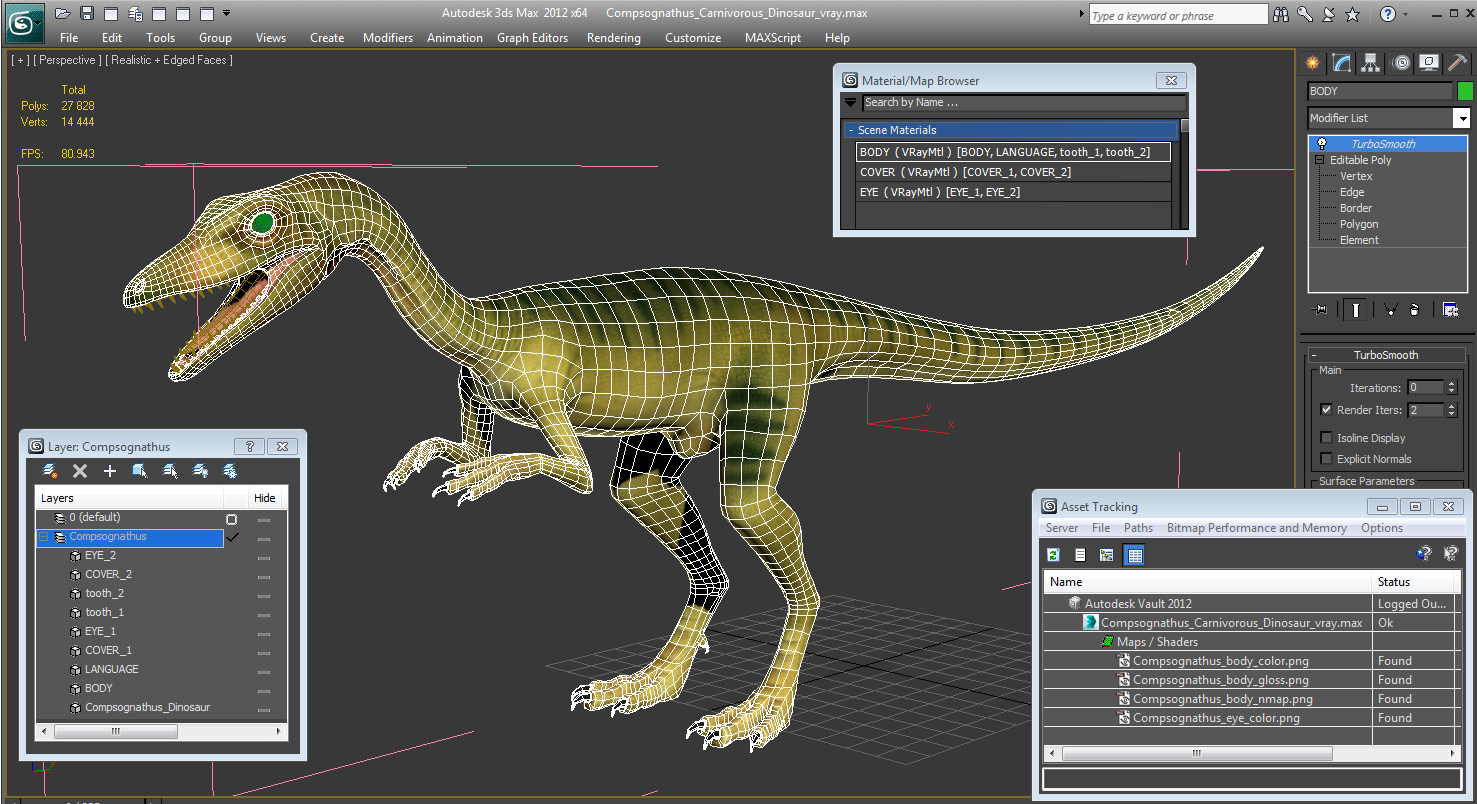Collapse the Scene Materials group
This screenshot has height=804, width=1477.
[x=851, y=130]
